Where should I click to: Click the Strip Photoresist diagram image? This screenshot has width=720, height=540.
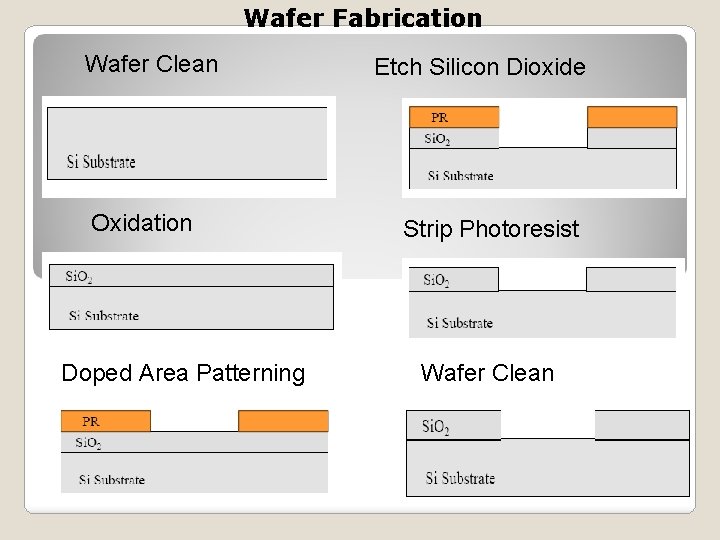pyautogui.click(x=542, y=301)
